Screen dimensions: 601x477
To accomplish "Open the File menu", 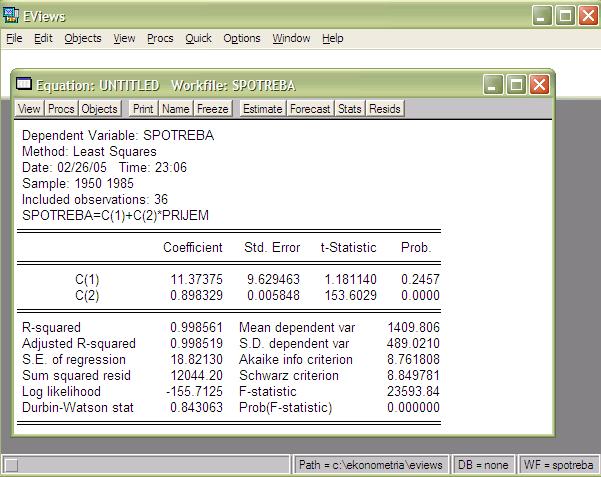I will (13, 38).
